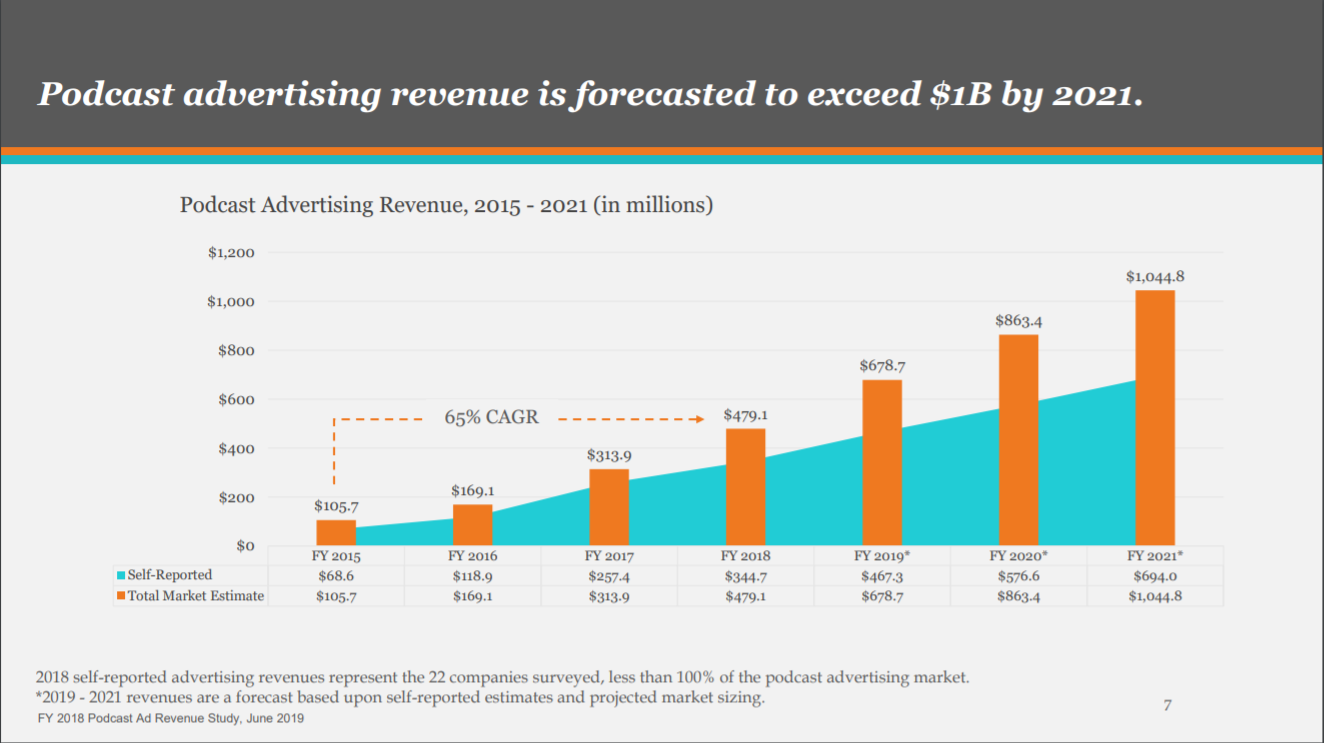Select the FY 2020 orange bar
1324x743 pixels.
1018,440
